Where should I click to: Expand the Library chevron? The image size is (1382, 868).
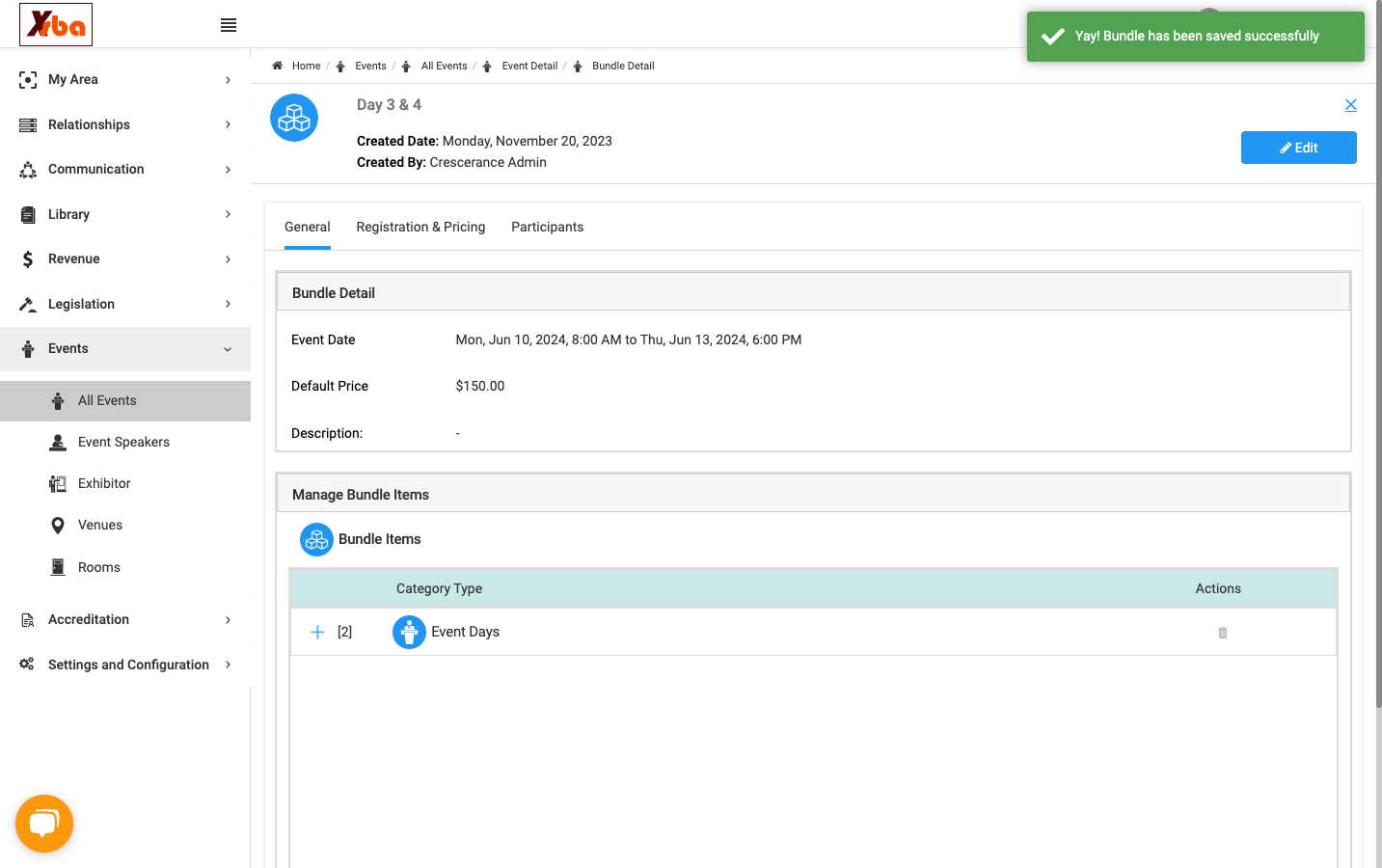point(228,214)
